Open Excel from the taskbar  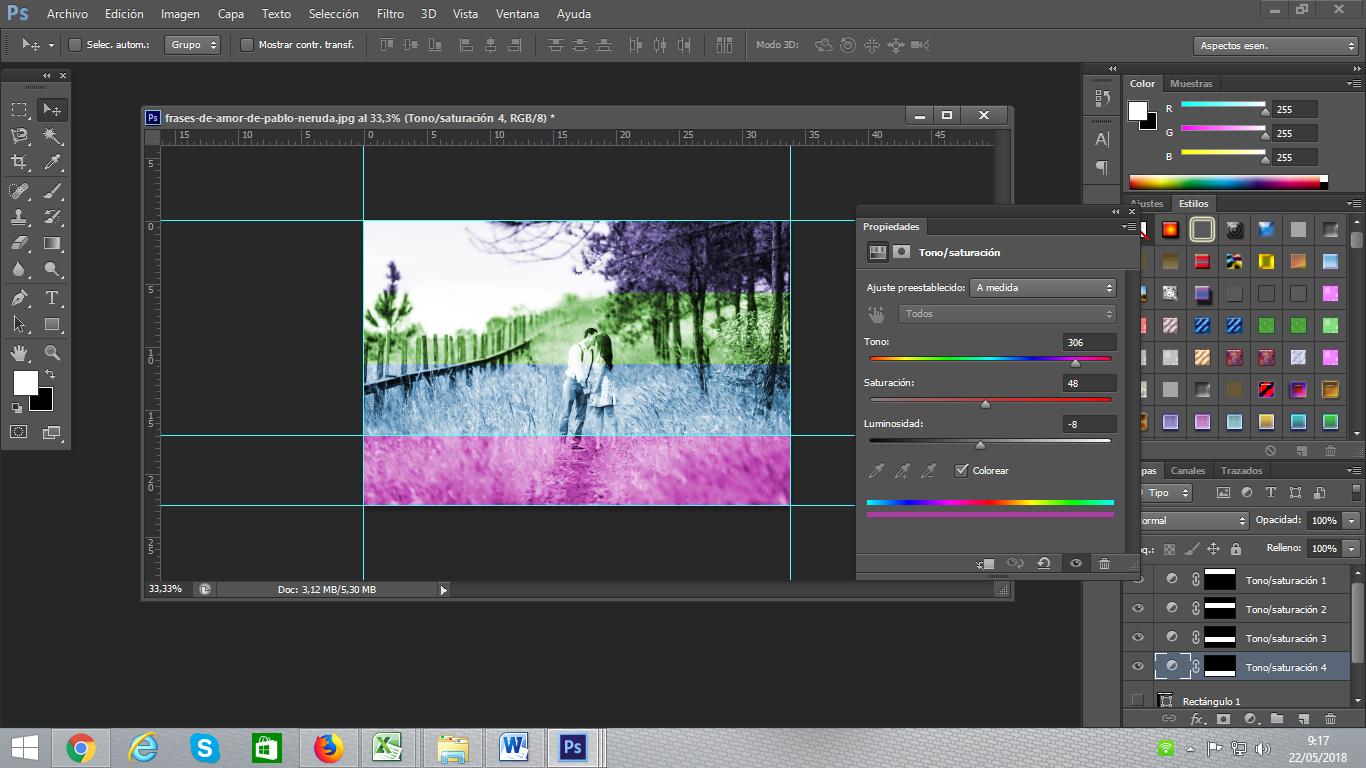(388, 748)
